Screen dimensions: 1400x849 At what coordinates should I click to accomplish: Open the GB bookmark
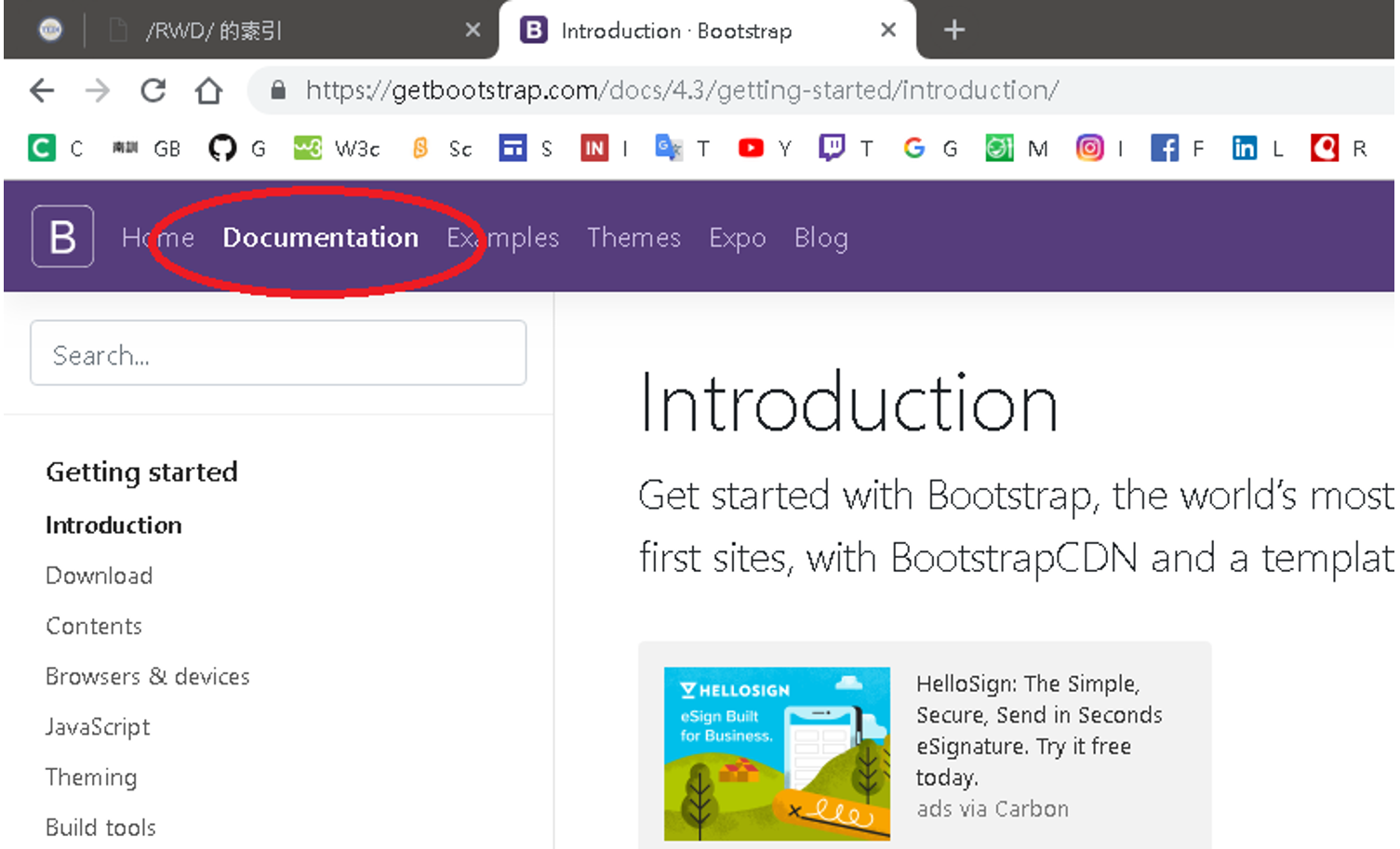click(x=146, y=148)
